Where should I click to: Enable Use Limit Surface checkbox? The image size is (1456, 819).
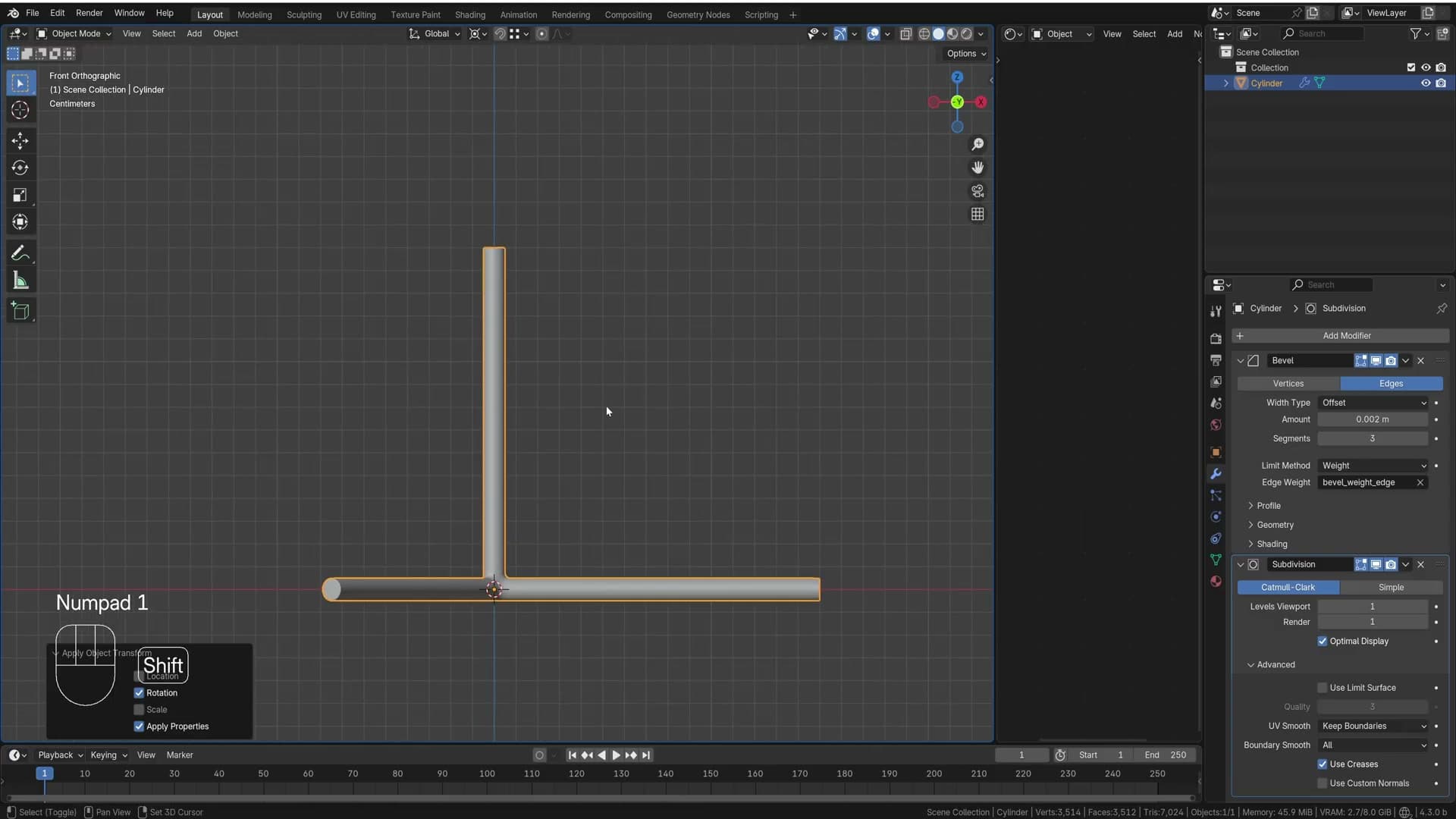click(x=1323, y=688)
